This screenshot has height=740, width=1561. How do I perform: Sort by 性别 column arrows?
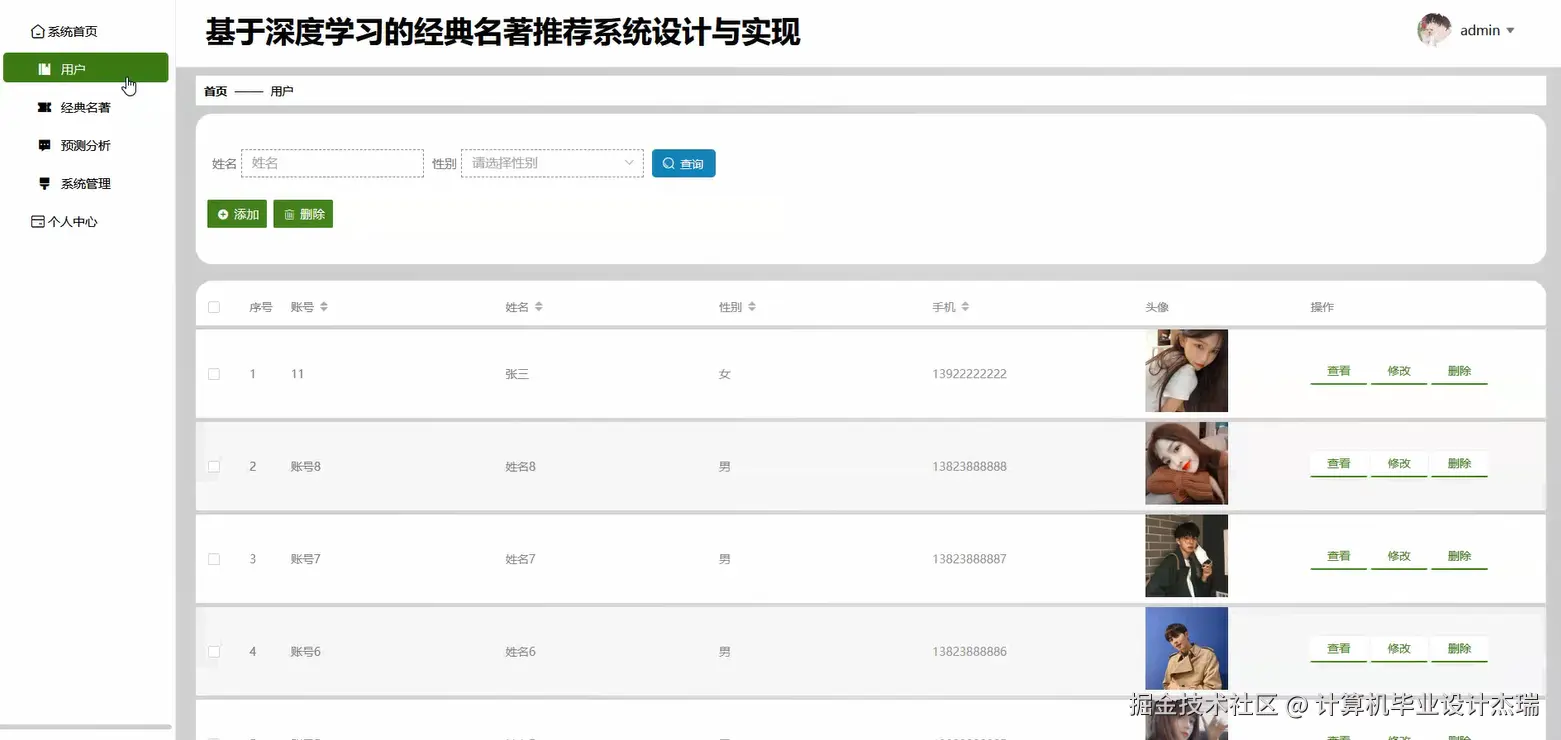(x=752, y=307)
